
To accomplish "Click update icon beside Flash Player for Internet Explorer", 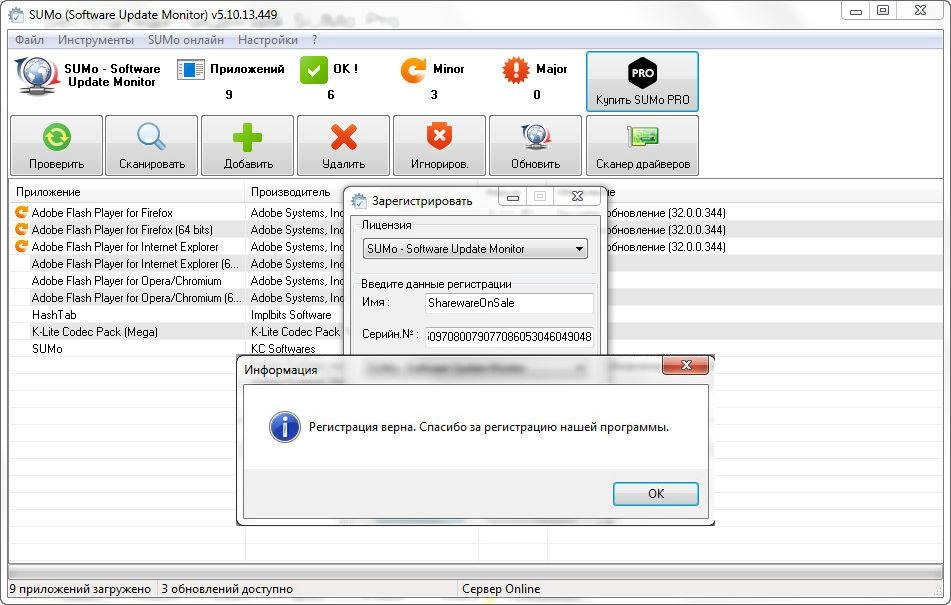I will [21, 246].
